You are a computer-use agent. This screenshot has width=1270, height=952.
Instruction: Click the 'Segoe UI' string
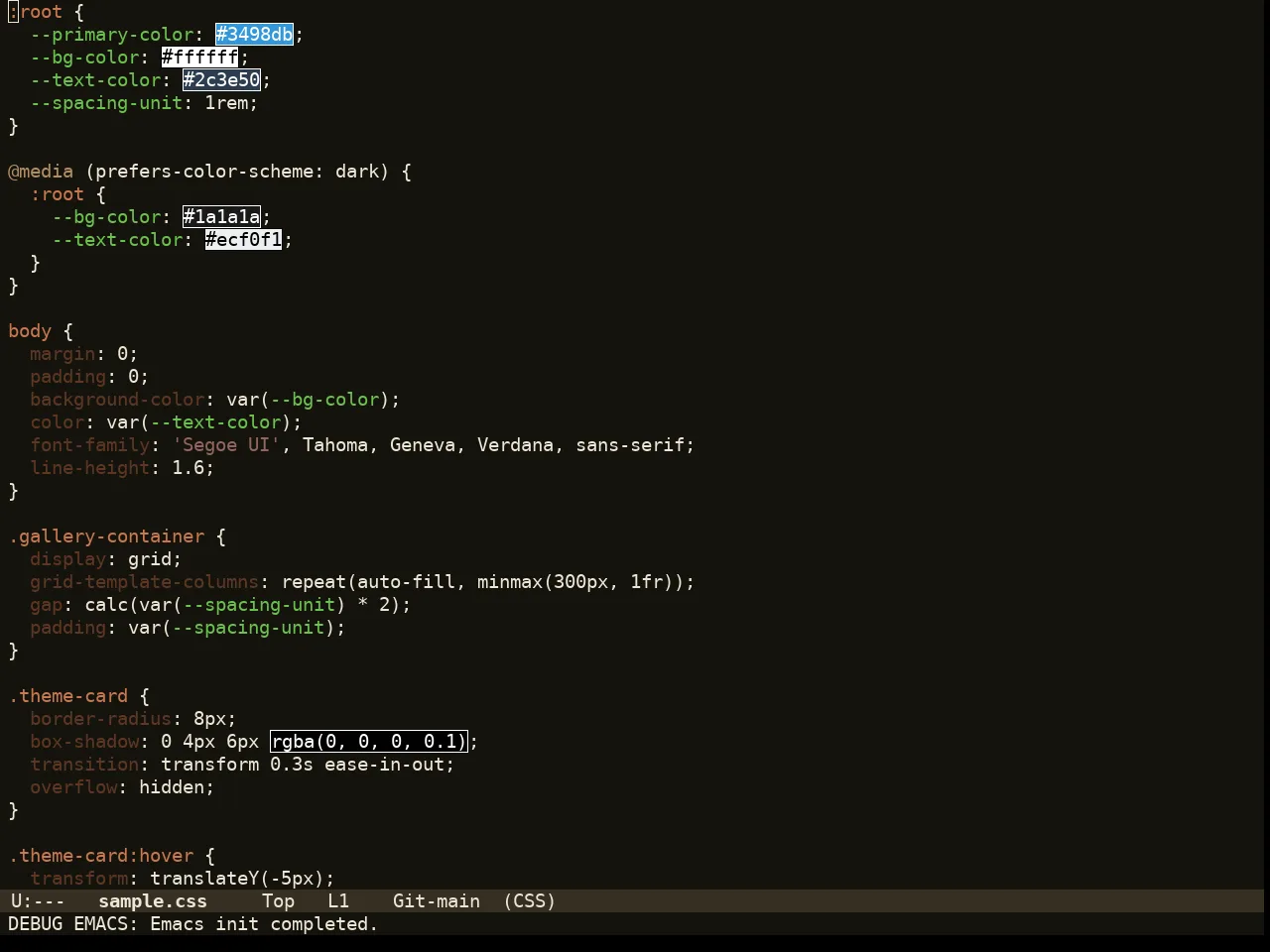pos(227,445)
